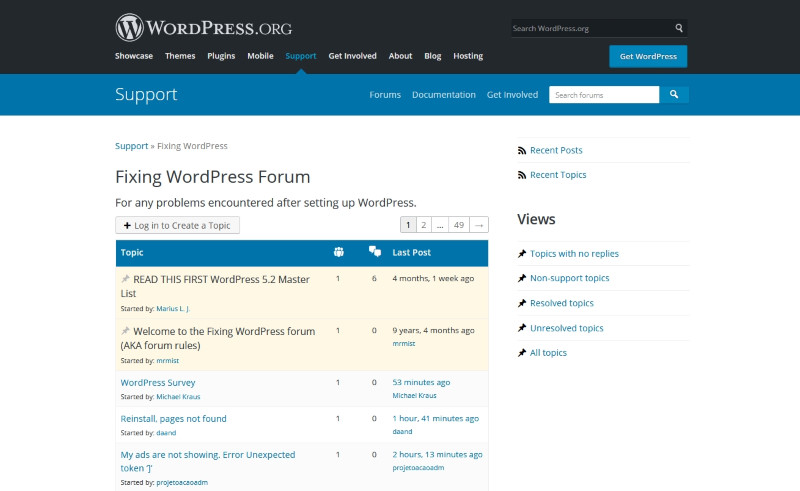Image resolution: width=800 pixels, height=491 pixels.
Task: Open Get Involved in the blue Support bar
Action: (x=512, y=94)
